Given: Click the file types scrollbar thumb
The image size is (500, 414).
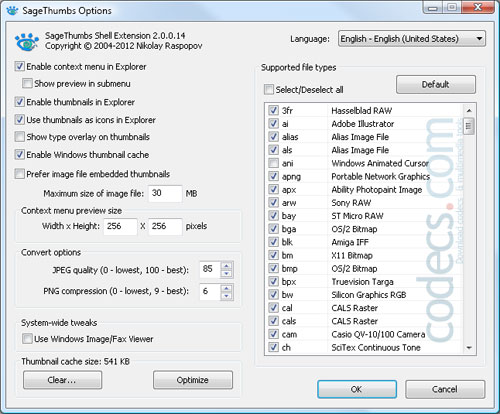Looking at the screenshot, I should (469, 126).
